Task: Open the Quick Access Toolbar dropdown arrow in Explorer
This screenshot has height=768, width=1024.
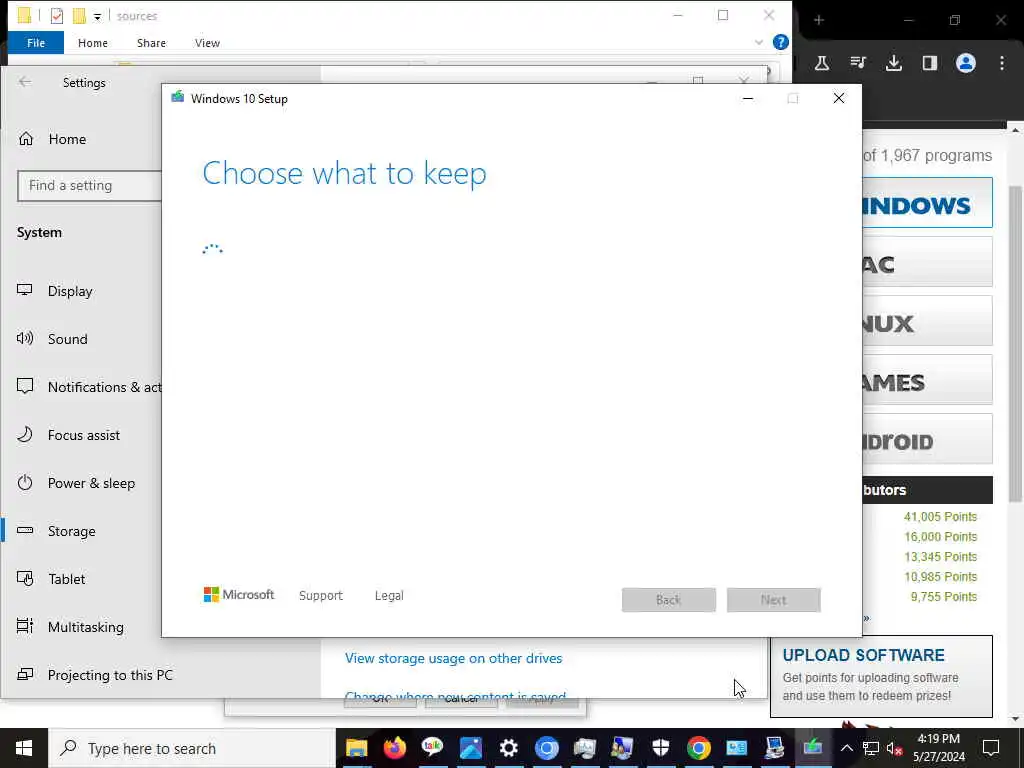Action: pyautogui.click(x=97, y=16)
